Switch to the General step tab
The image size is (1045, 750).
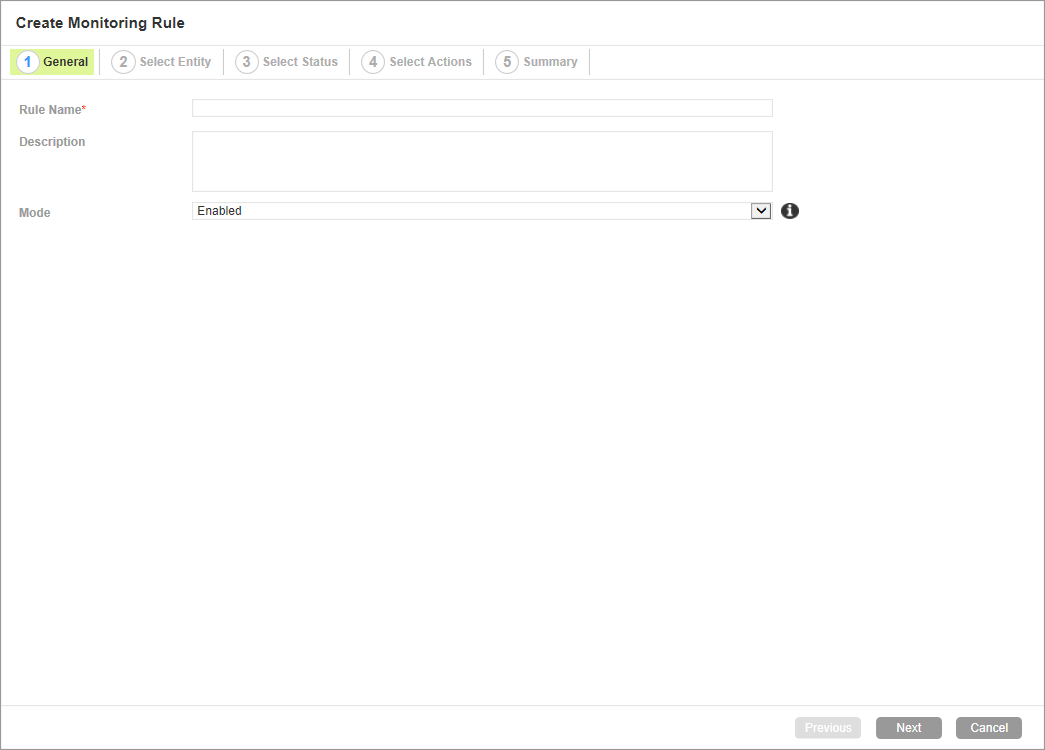[x=65, y=62]
